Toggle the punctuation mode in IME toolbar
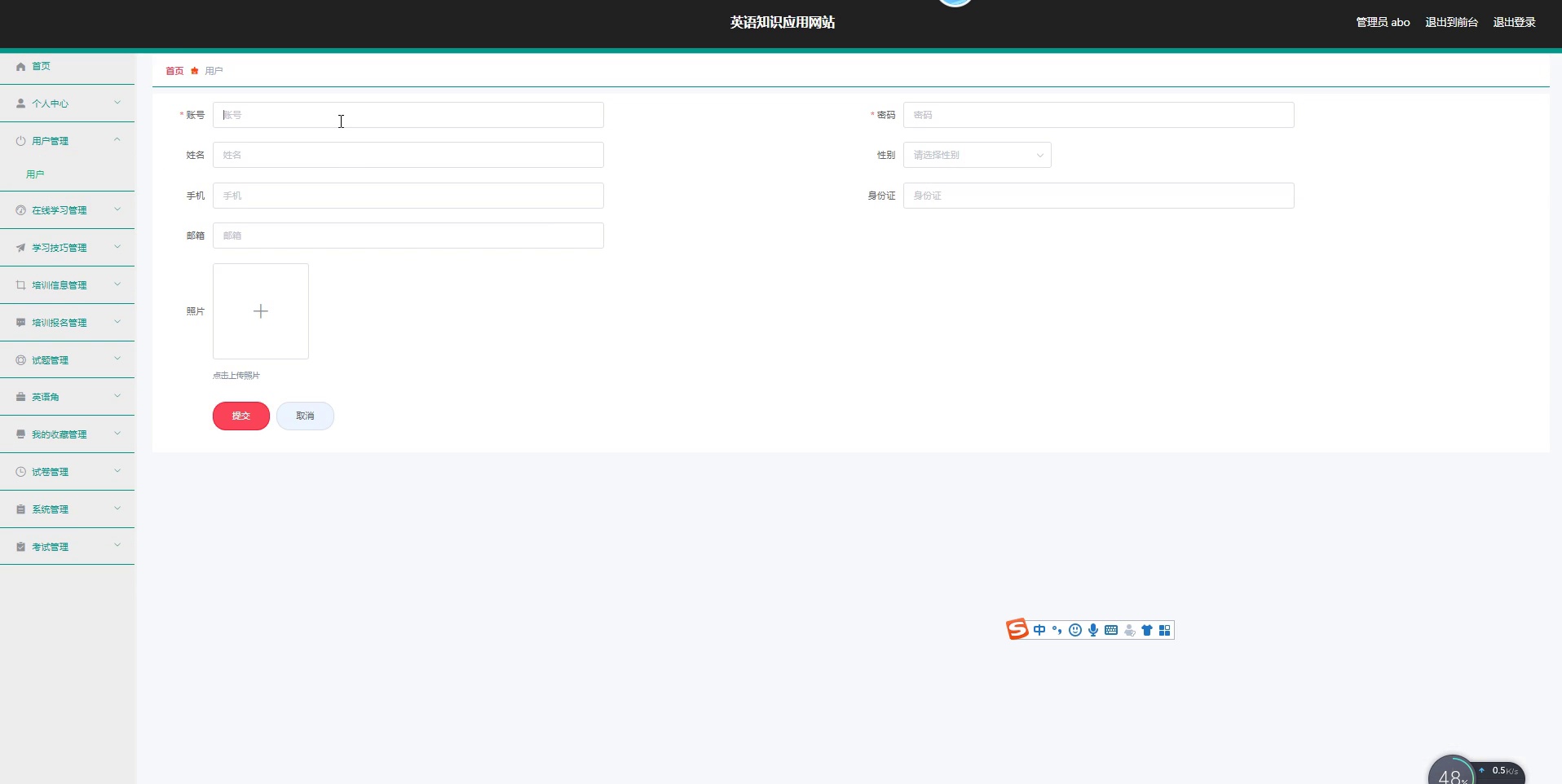Viewport: 1562px width, 784px height. coord(1057,630)
